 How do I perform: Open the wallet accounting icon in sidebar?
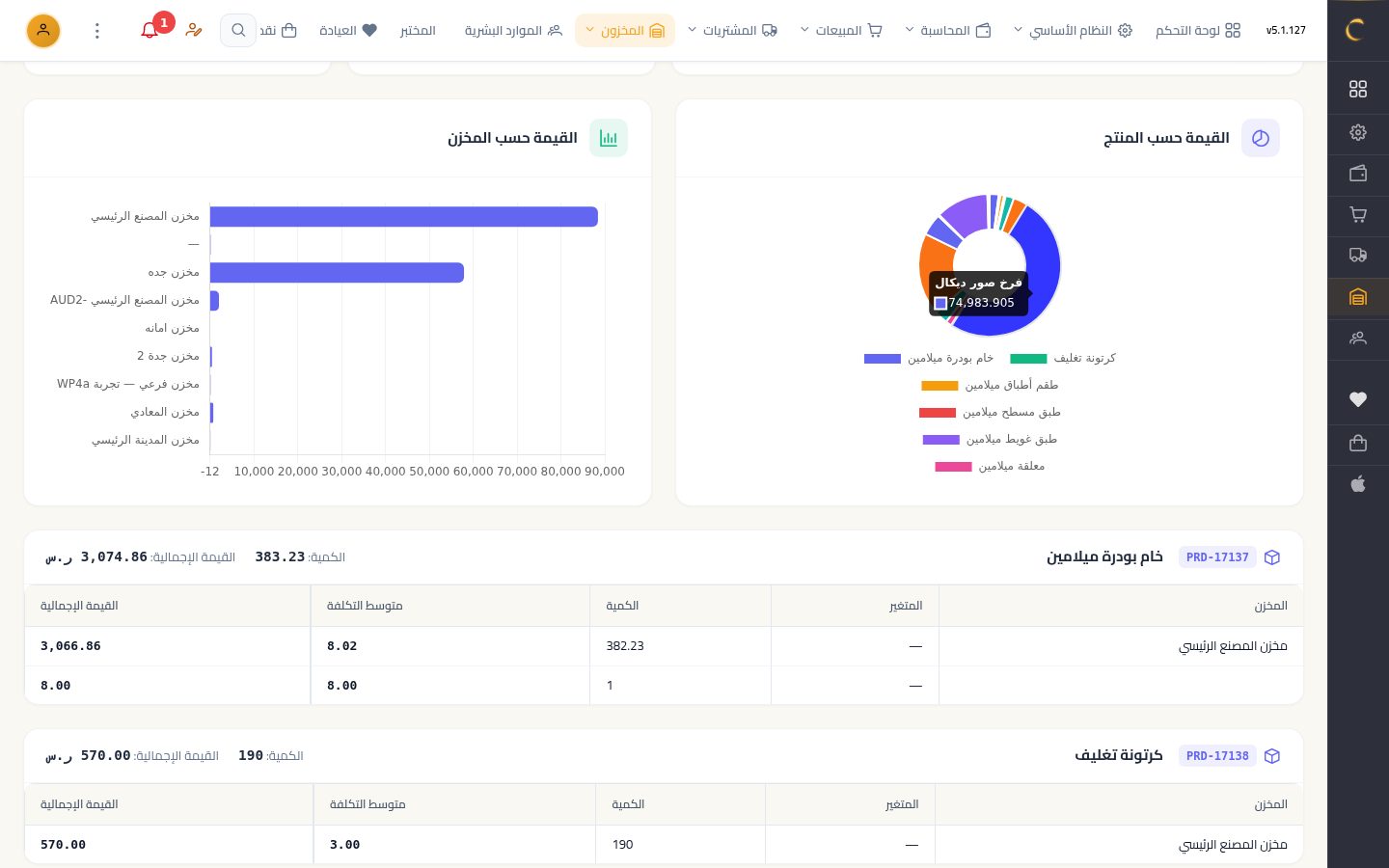tap(1358, 174)
